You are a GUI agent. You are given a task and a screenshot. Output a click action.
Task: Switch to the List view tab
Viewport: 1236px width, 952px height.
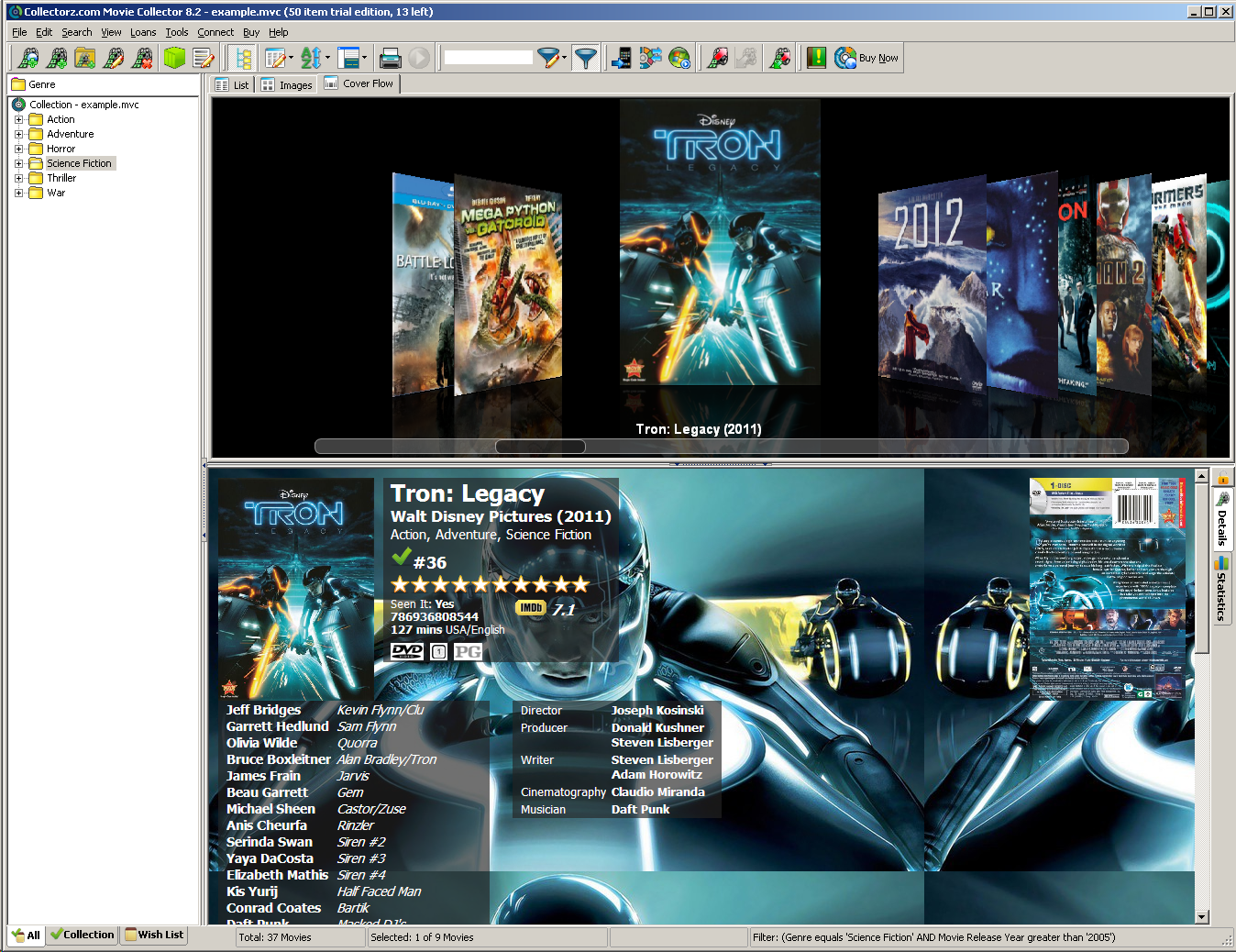[233, 85]
